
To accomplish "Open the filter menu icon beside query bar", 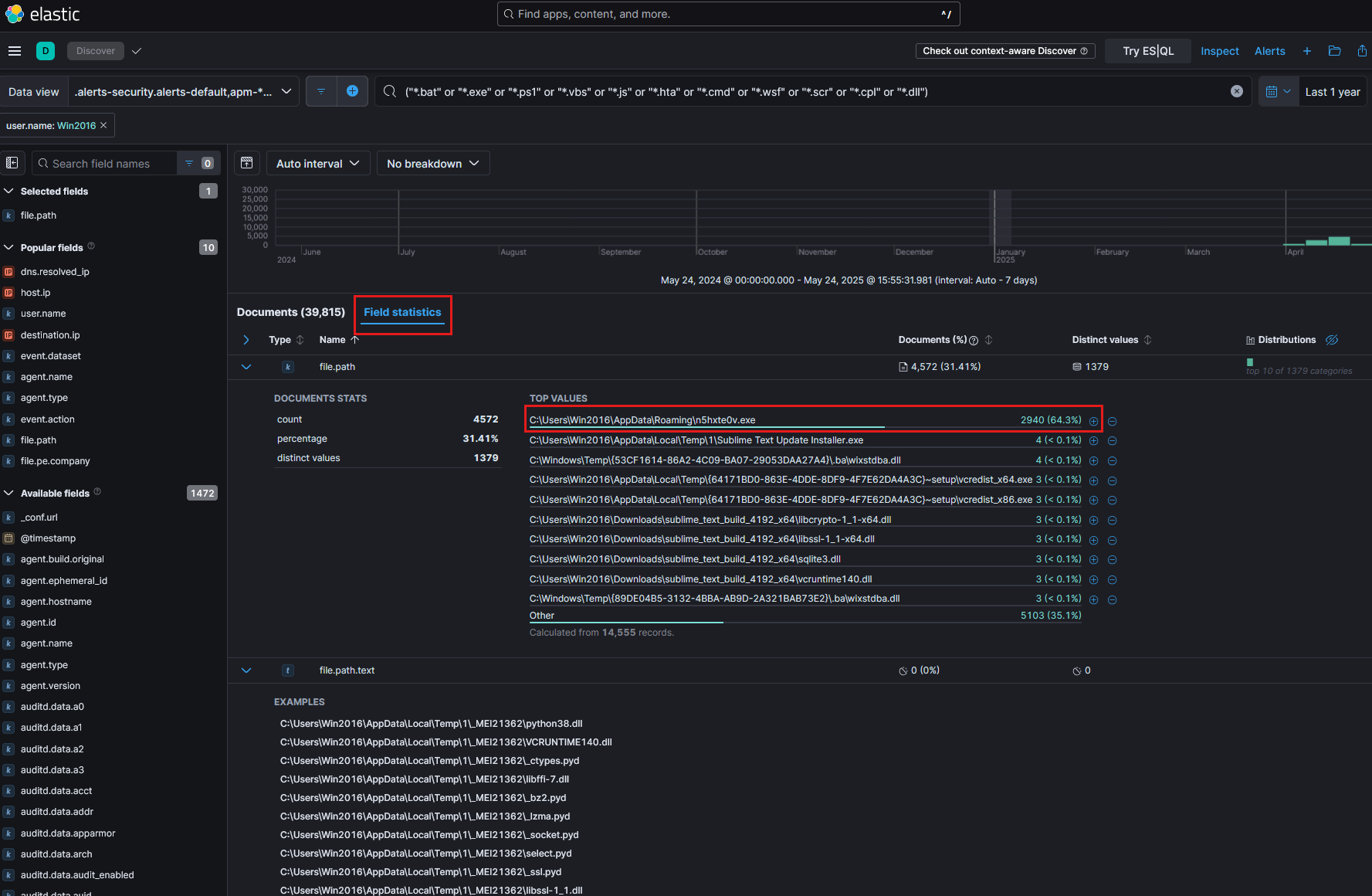I will click(321, 91).
